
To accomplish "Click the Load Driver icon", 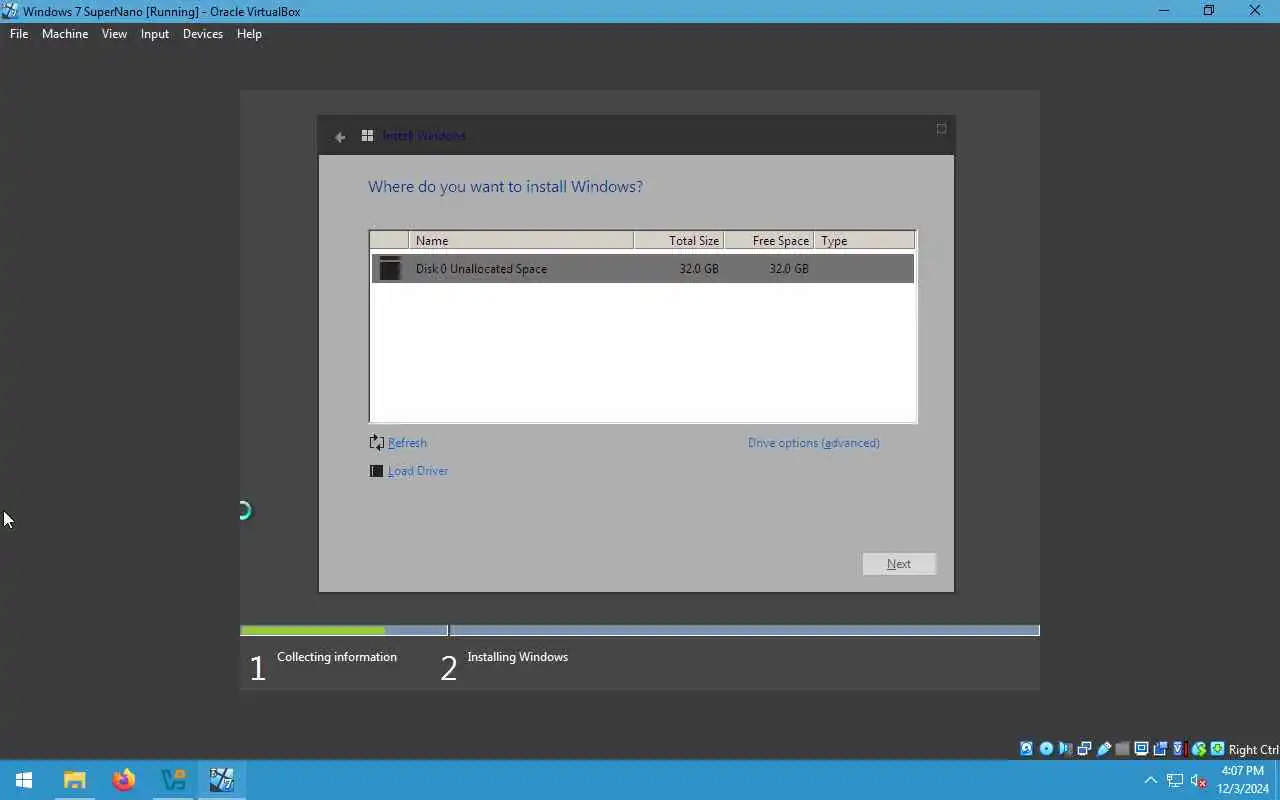I will [376, 471].
